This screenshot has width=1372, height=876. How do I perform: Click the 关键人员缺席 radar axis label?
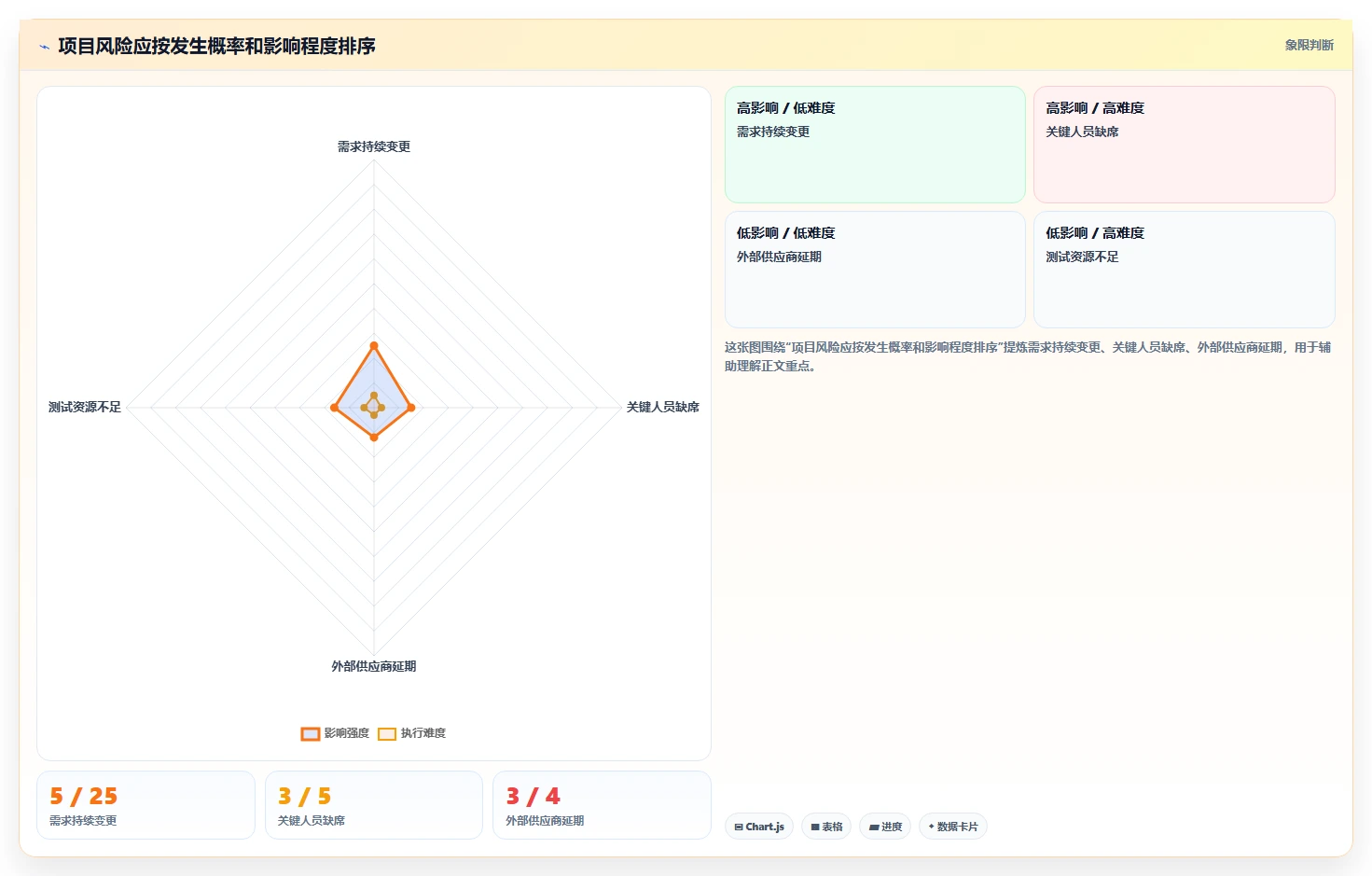click(x=663, y=407)
